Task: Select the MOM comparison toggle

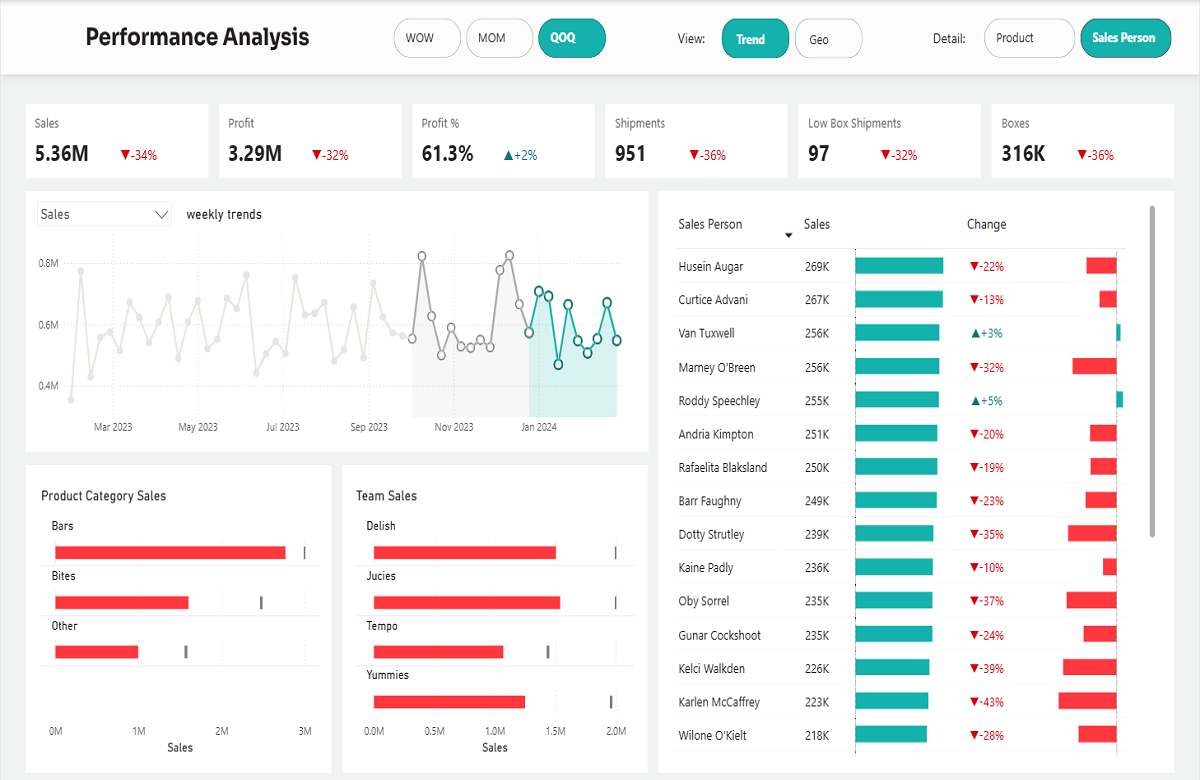Action: (x=499, y=38)
